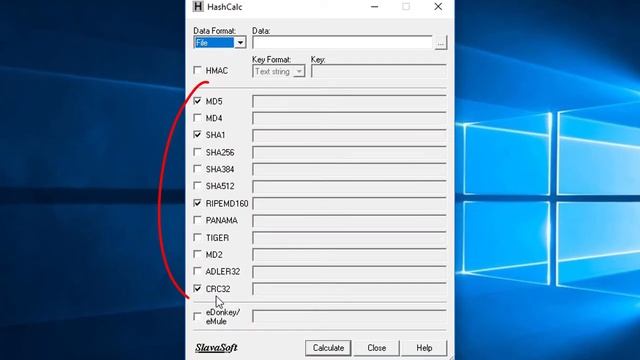
Task: Click the eDonkey/eMule result field
Action: pos(349,316)
